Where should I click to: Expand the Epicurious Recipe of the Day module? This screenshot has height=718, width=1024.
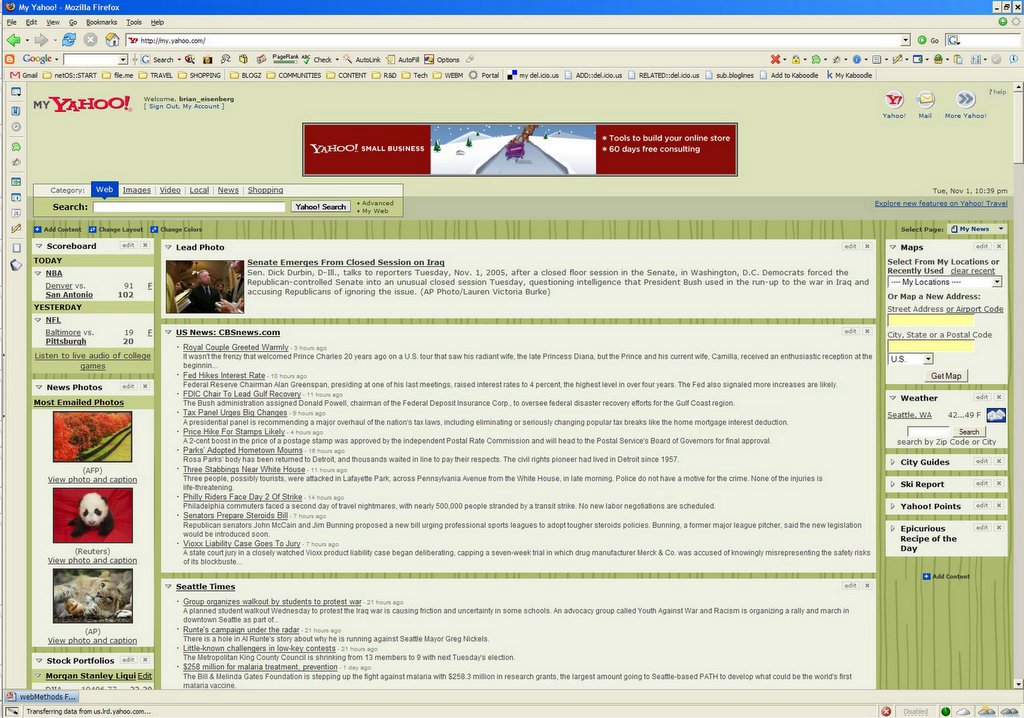tap(893, 529)
